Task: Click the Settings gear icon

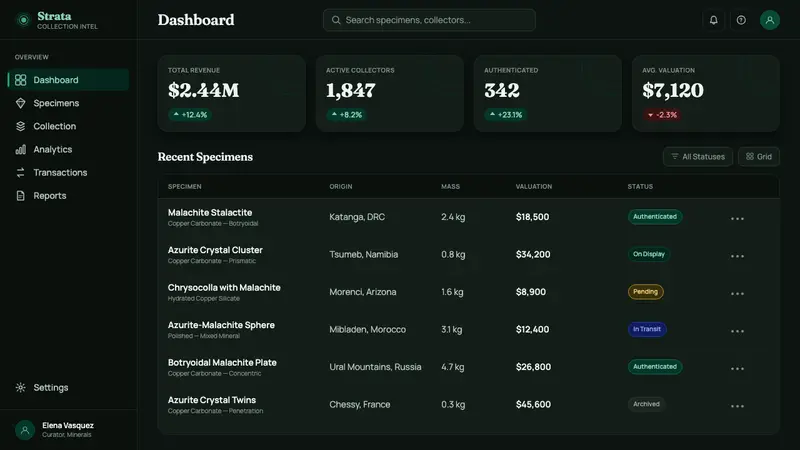Action: pyautogui.click(x=20, y=387)
